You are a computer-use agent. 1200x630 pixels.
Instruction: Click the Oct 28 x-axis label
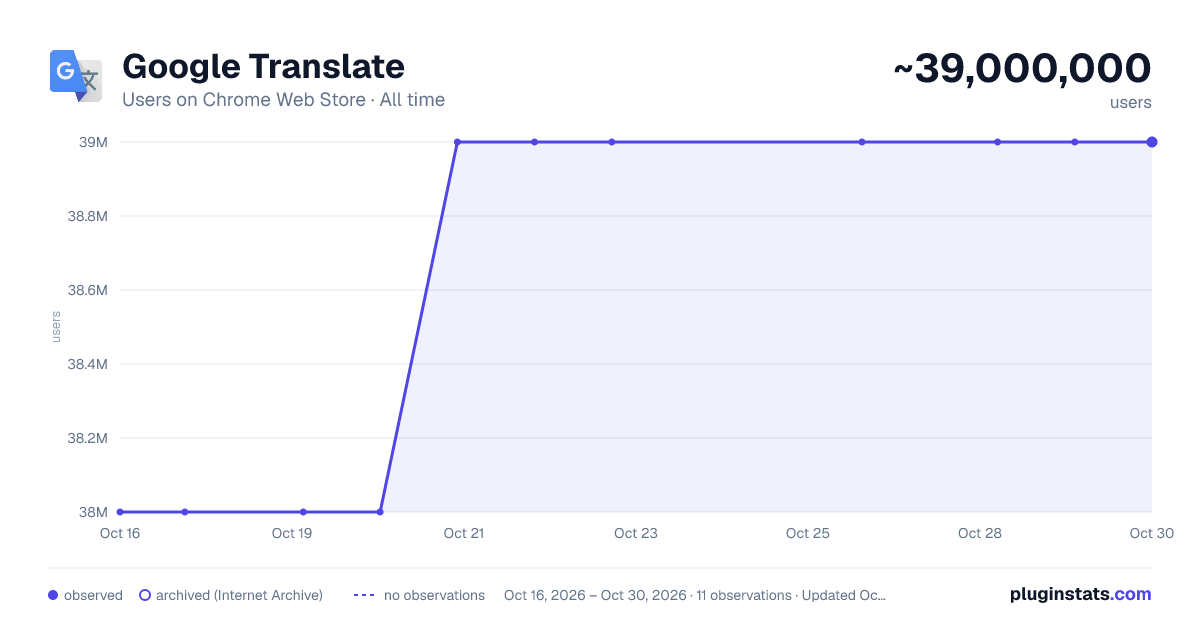coord(980,533)
